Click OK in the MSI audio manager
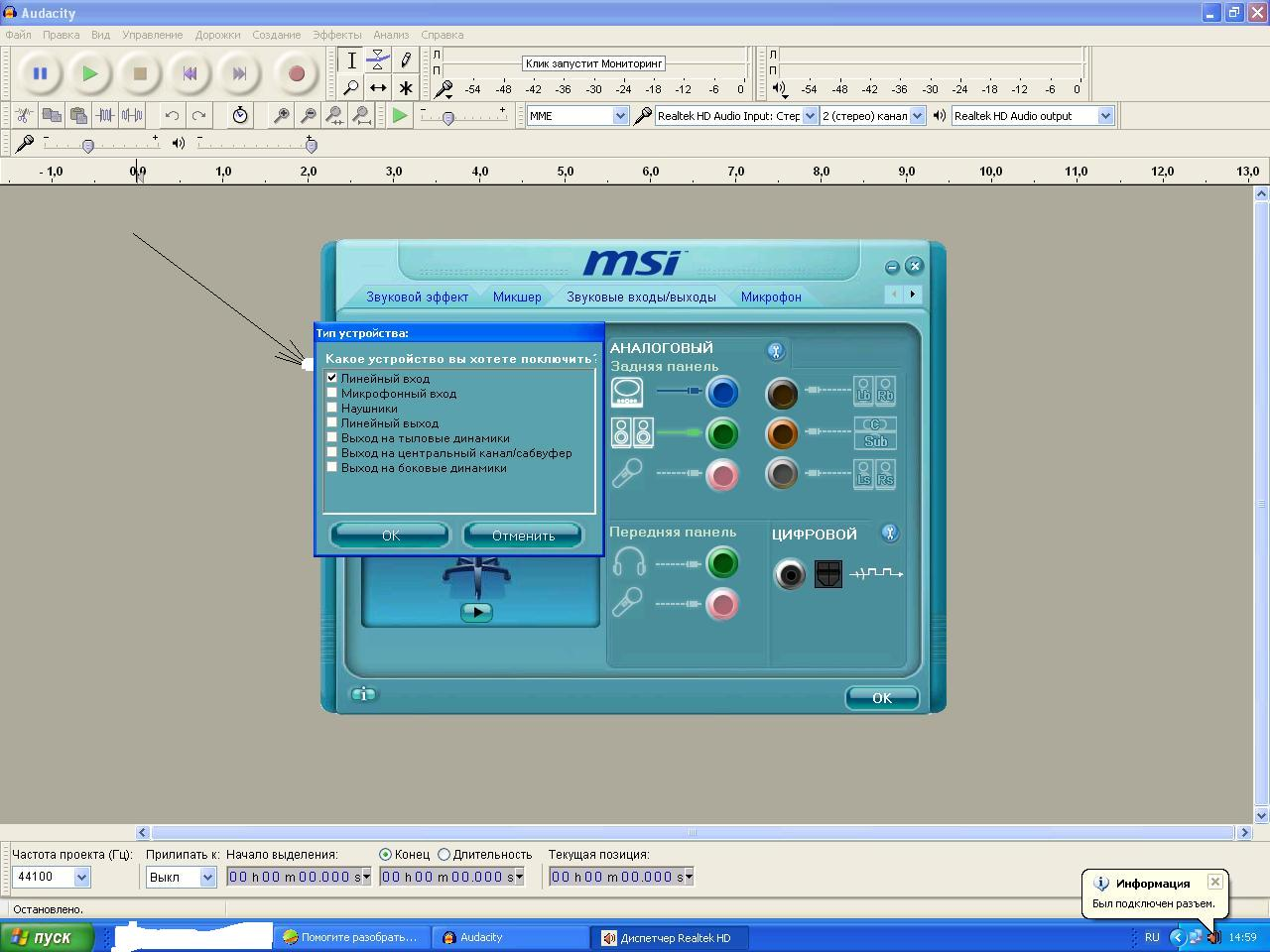Screen dimensions: 1270x952 [x=881, y=698]
